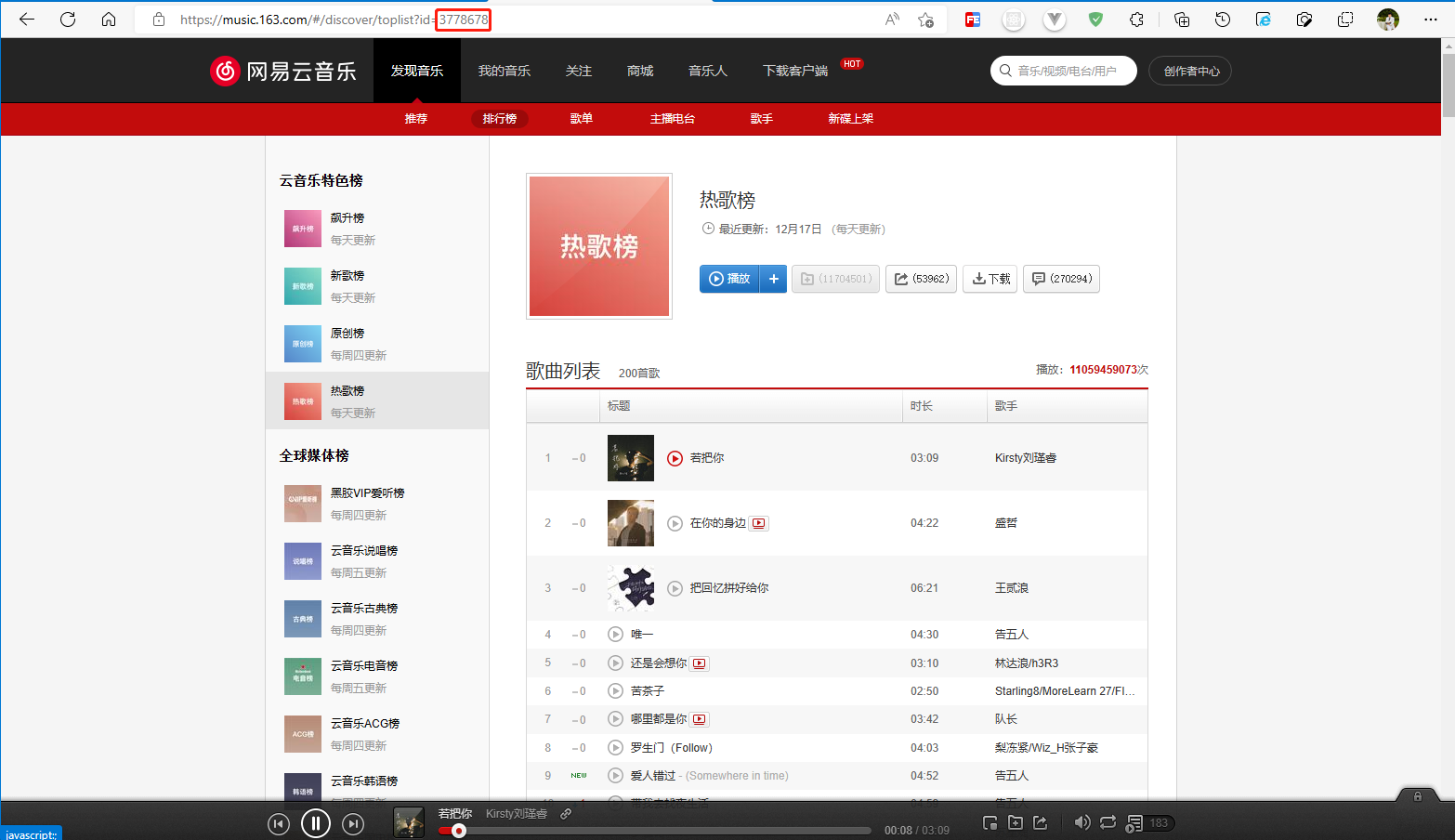Play song 苦茶子 using its play icon
Image resolution: width=1455 pixels, height=840 pixels.
pyautogui.click(x=615, y=691)
